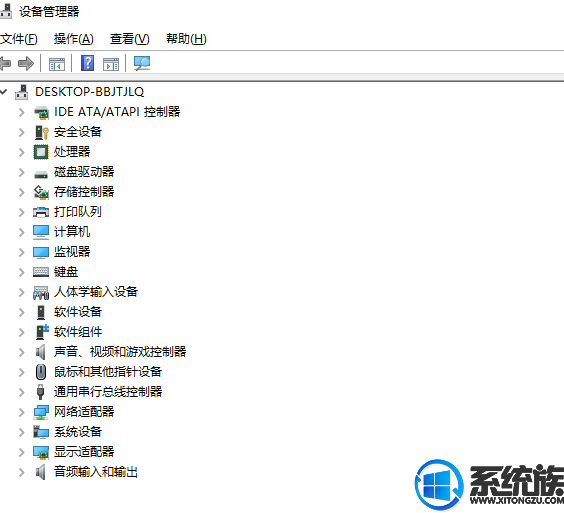Click the 存储控制器 icon

pos(41,192)
